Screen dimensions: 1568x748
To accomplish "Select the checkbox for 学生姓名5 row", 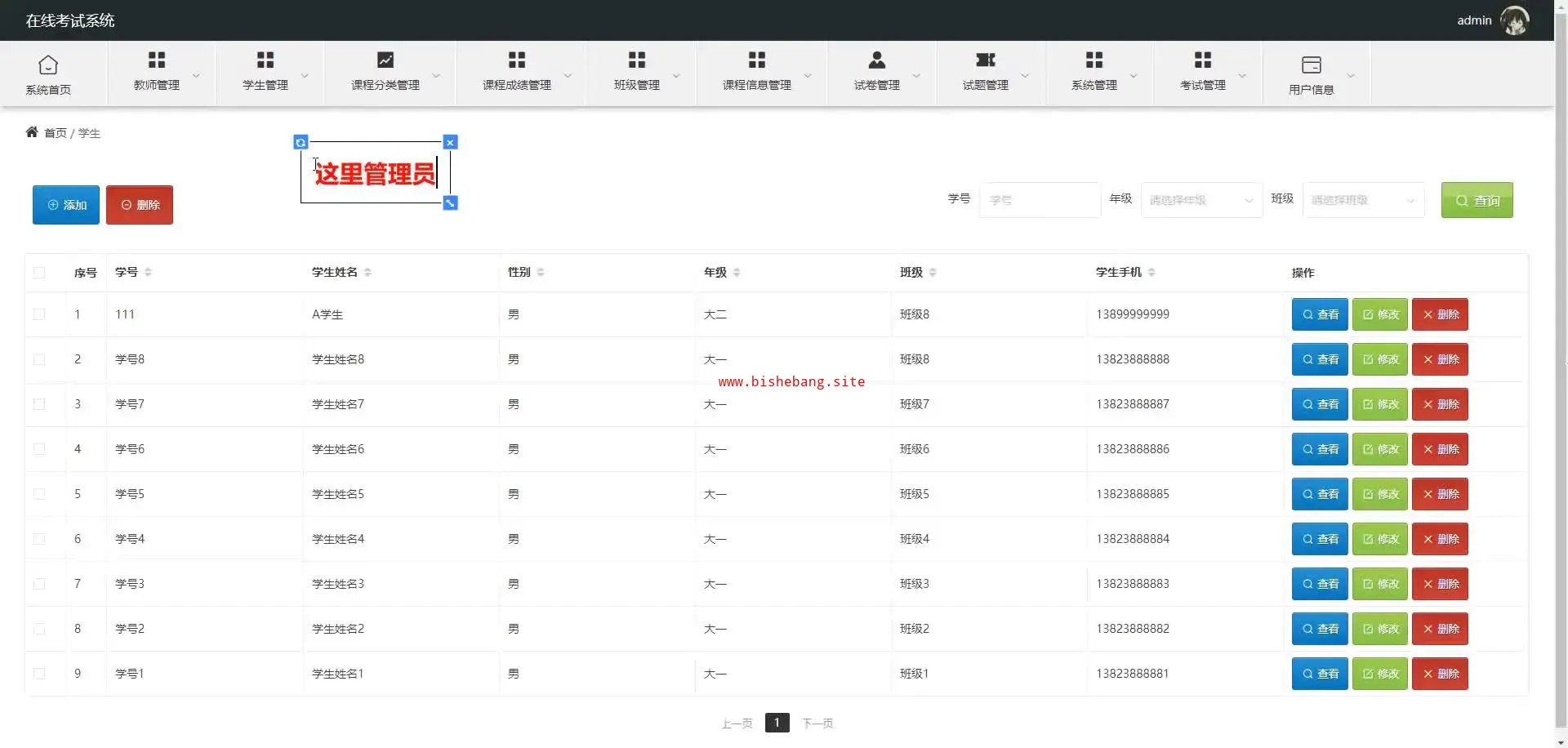I will [39, 494].
